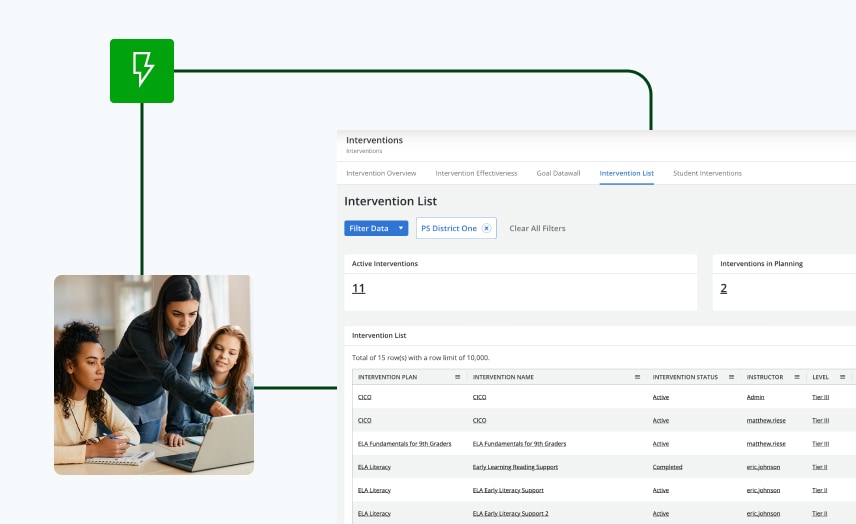Screen dimensions: 856x524
Task: Click 'Active' in ELA Early Literacy Support 2 row
Action: click(661, 514)
